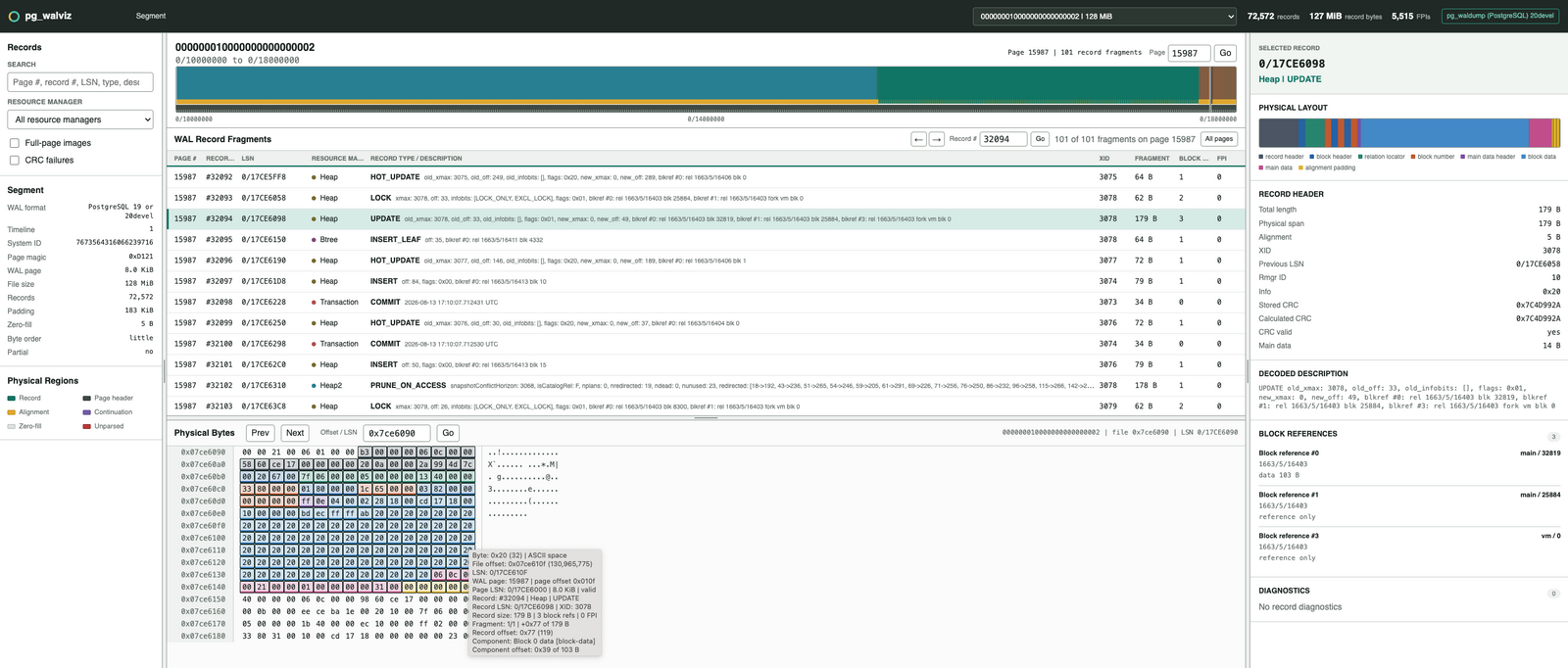Click the Zero-fill legend swatch

[11, 426]
